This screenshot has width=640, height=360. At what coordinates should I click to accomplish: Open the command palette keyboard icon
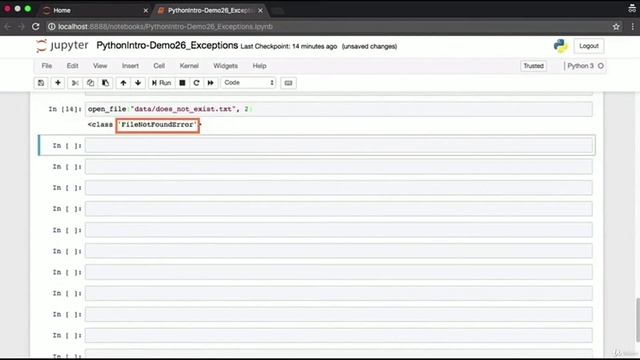288,83
